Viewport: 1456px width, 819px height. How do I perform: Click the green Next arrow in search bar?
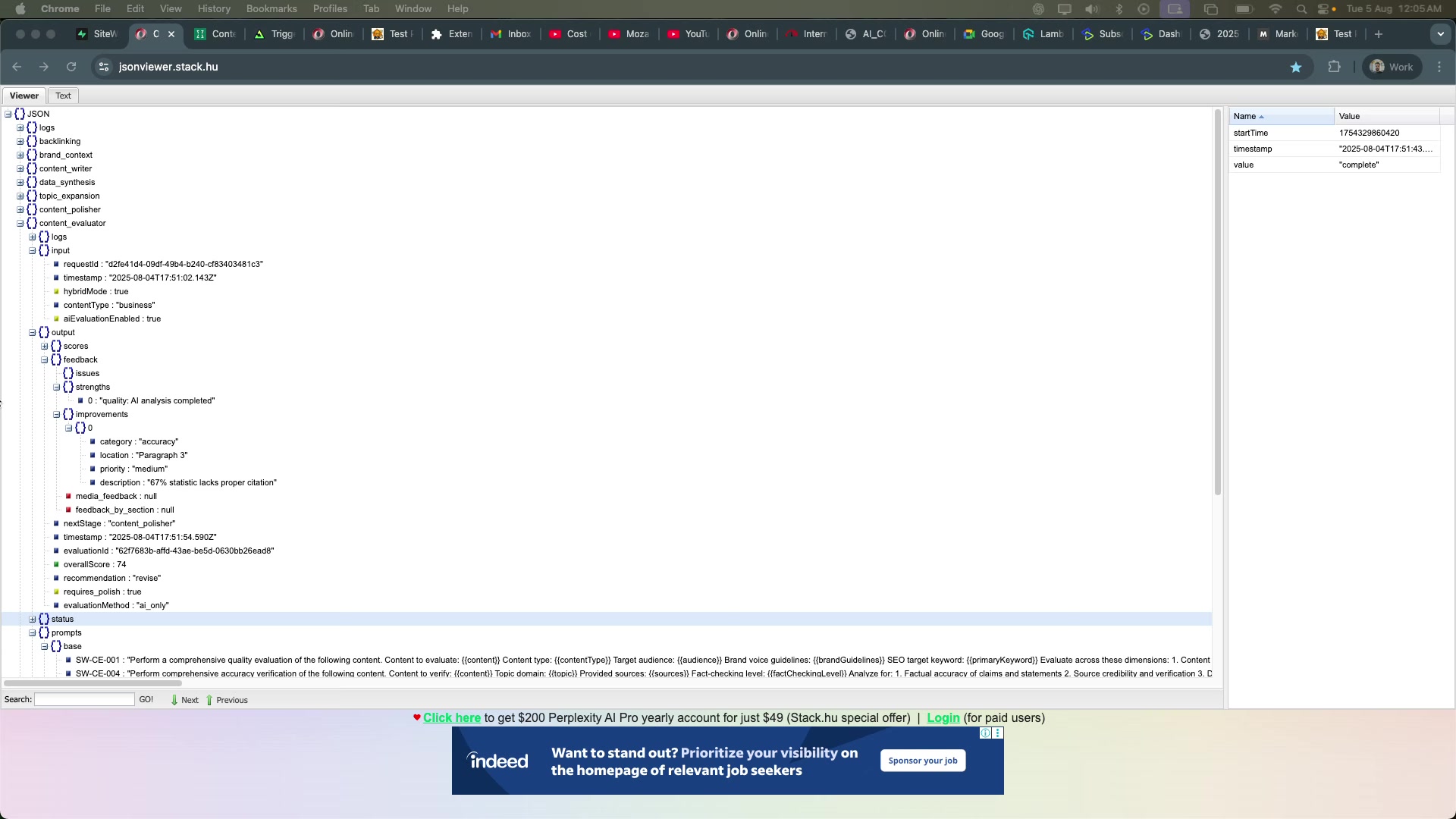tap(175, 700)
